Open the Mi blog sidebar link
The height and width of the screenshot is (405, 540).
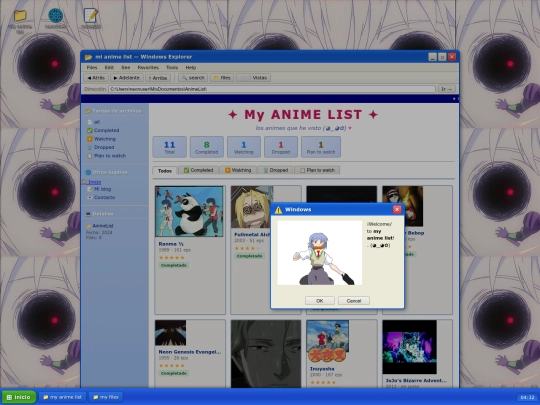click(99, 189)
